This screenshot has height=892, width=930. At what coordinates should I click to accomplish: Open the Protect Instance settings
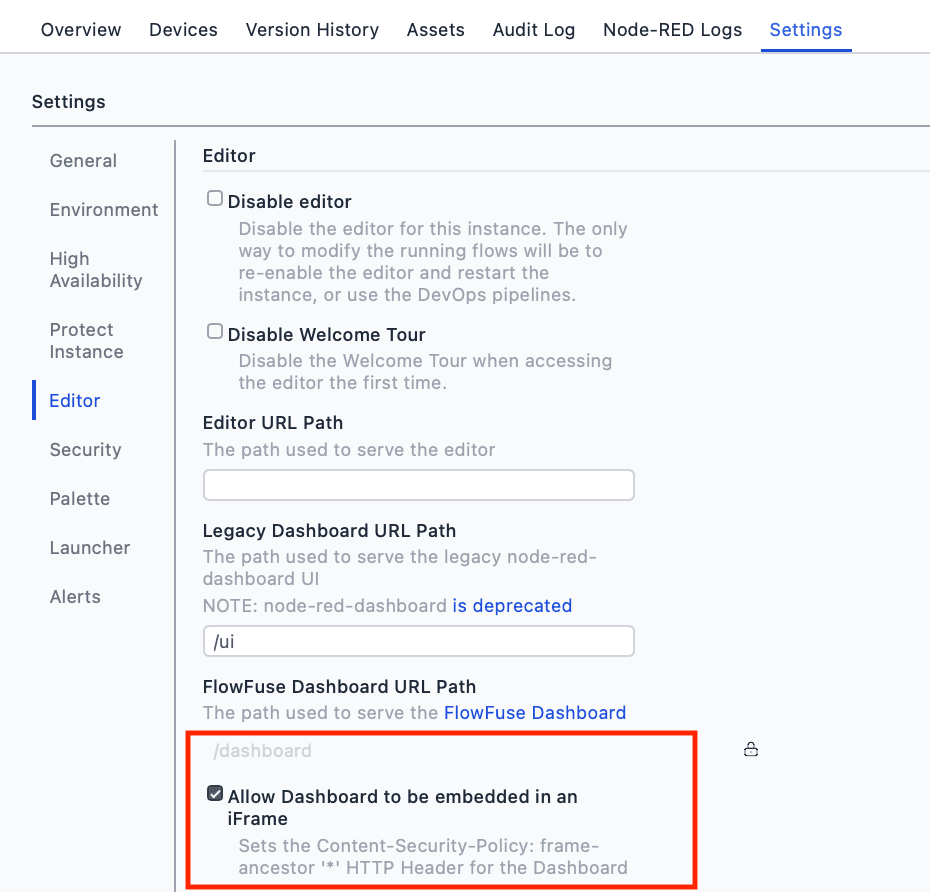(x=87, y=341)
